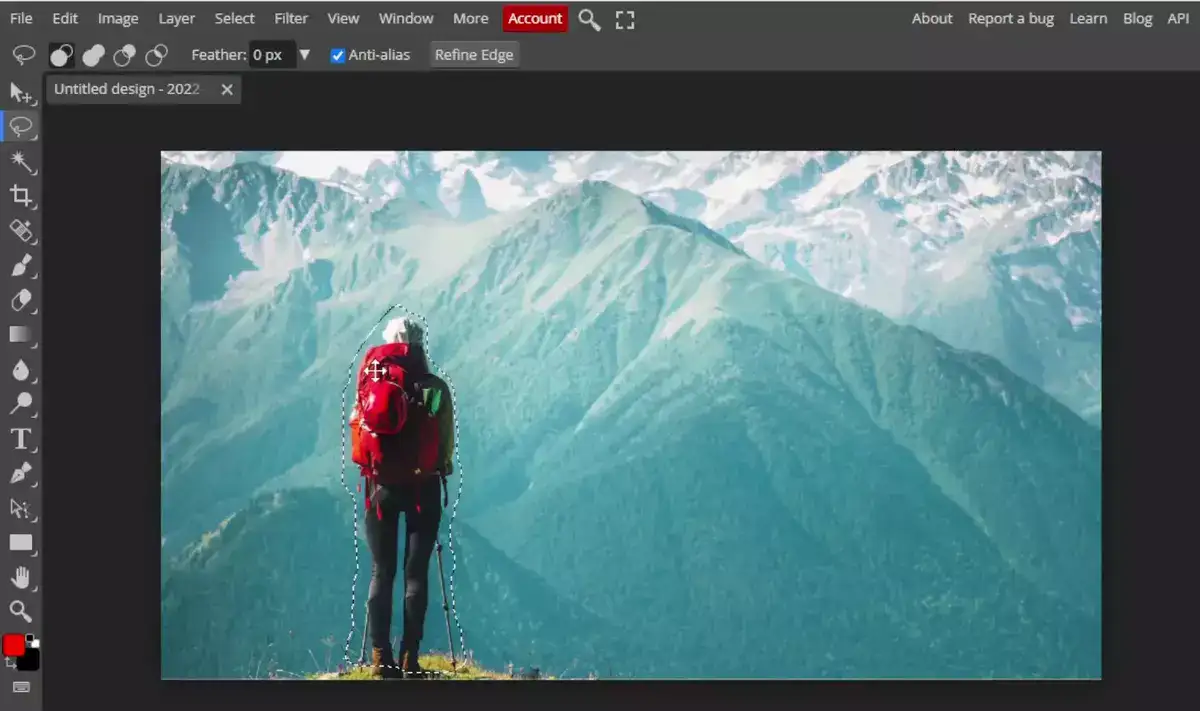Open the red foreground color swatch
The height and width of the screenshot is (711, 1200).
(x=13, y=645)
